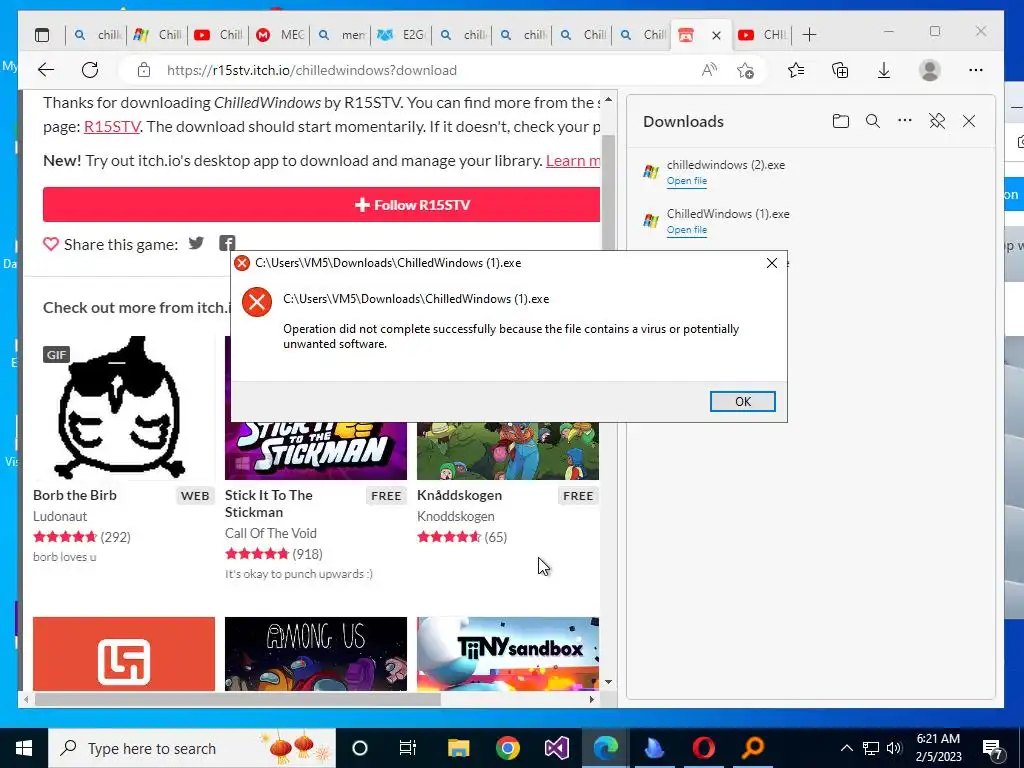The image size is (1024, 768).
Task: Open Ludonaut author link
Action: [x=60, y=516]
